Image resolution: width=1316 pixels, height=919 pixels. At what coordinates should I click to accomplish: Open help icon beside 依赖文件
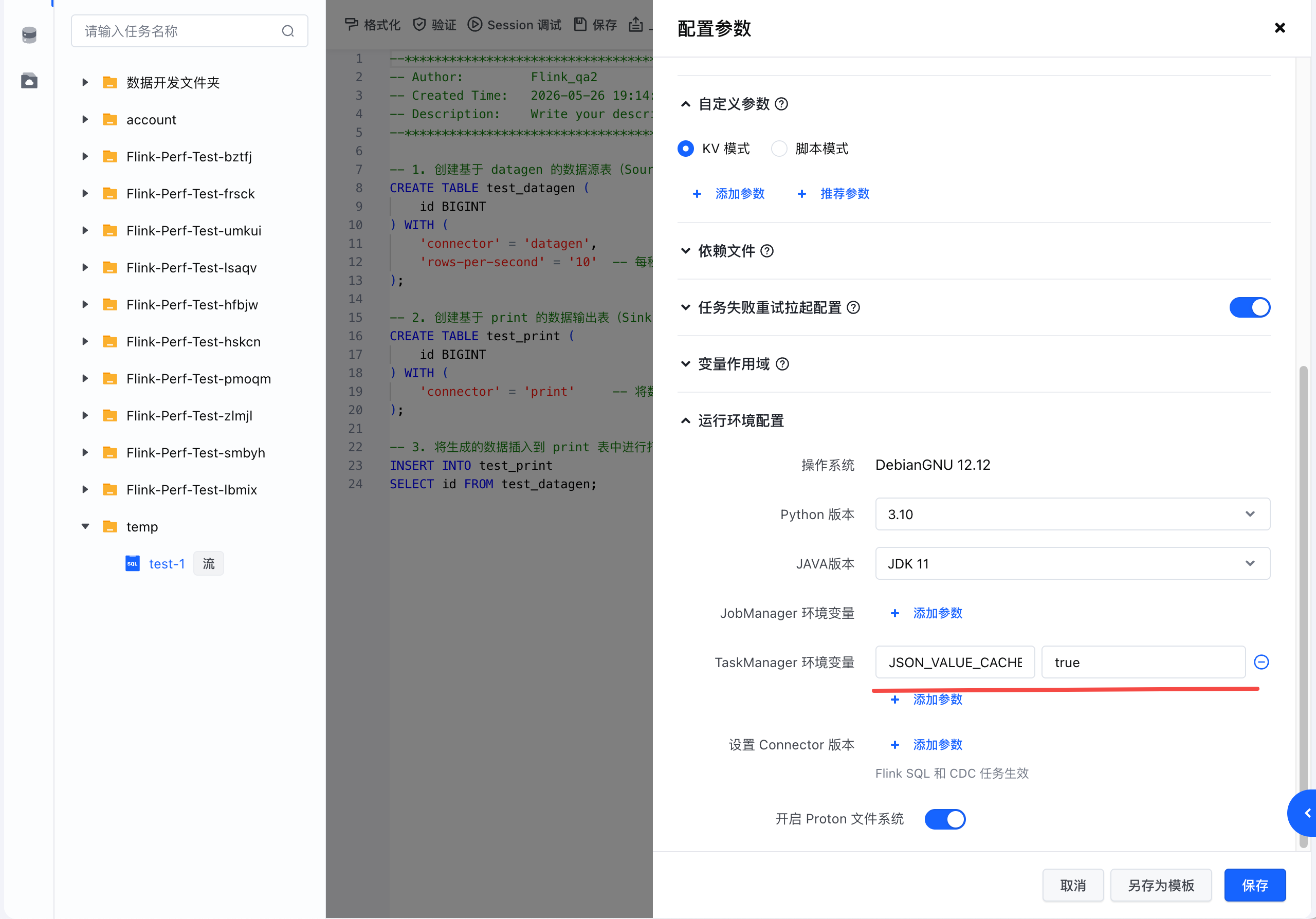[767, 251]
